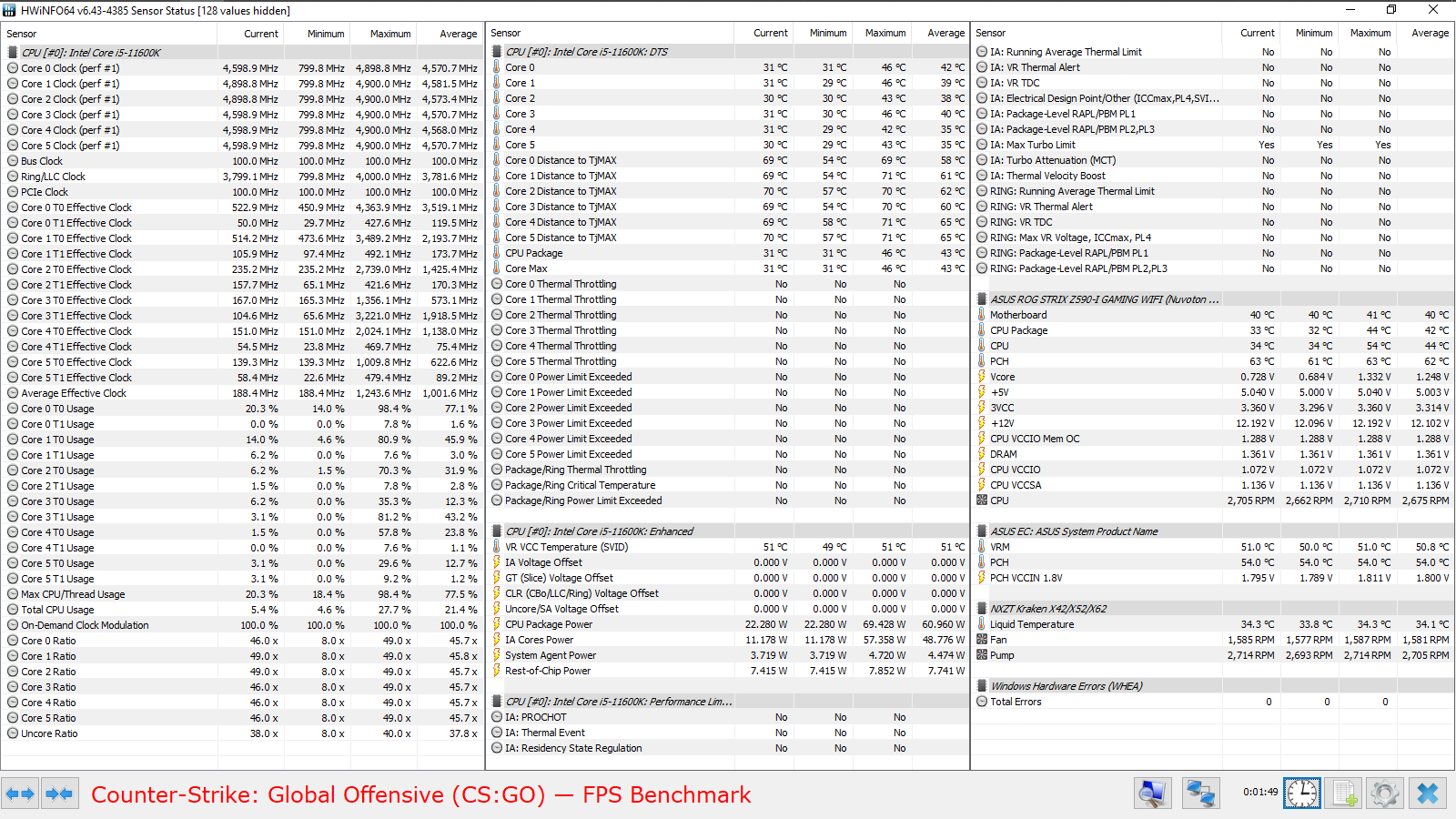The height and width of the screenshot is (819, 1456).
Task: Select the Total CPU Usage row
Action: 242,610
